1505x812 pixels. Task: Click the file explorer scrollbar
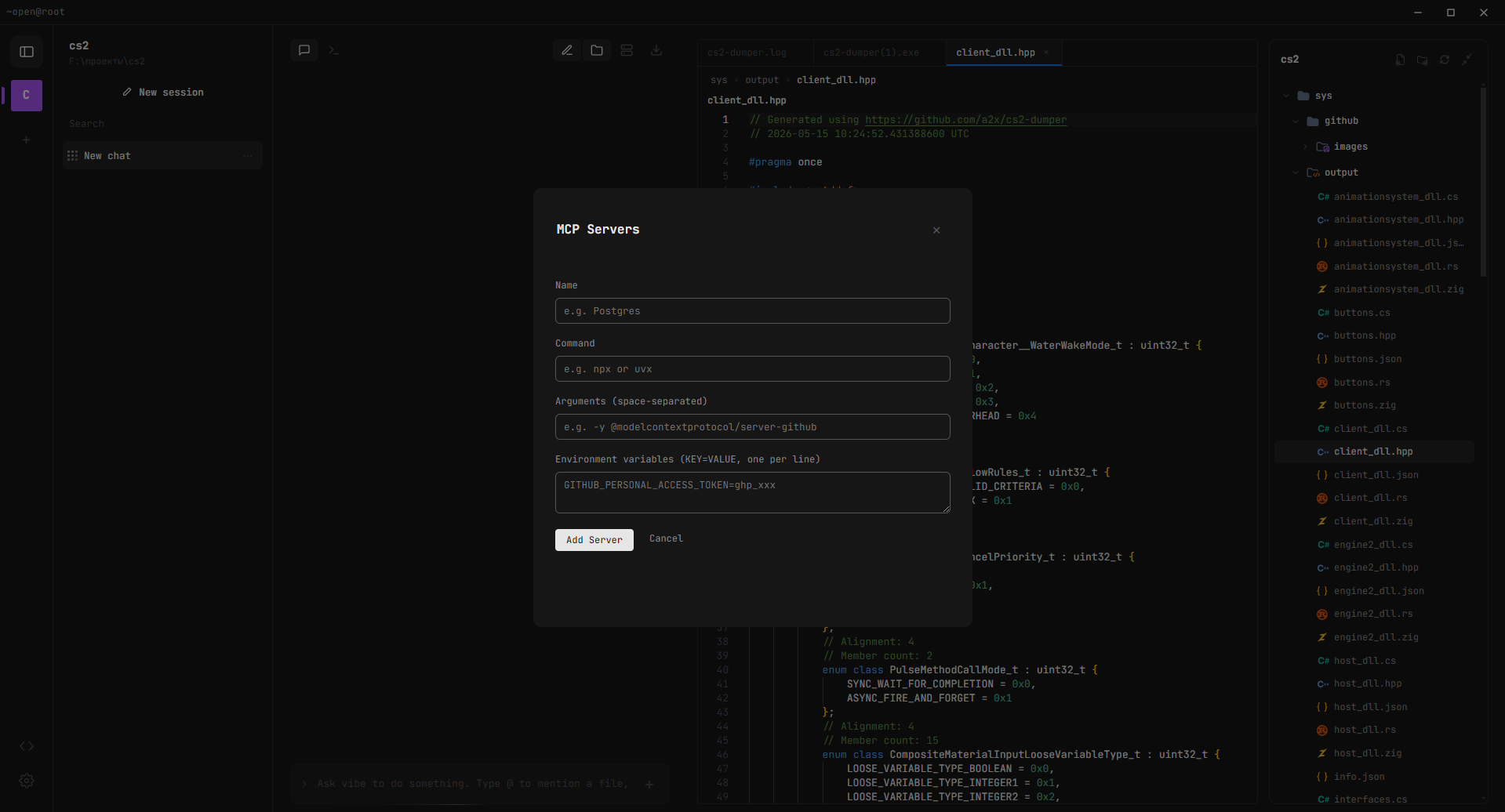[1483, 182]
